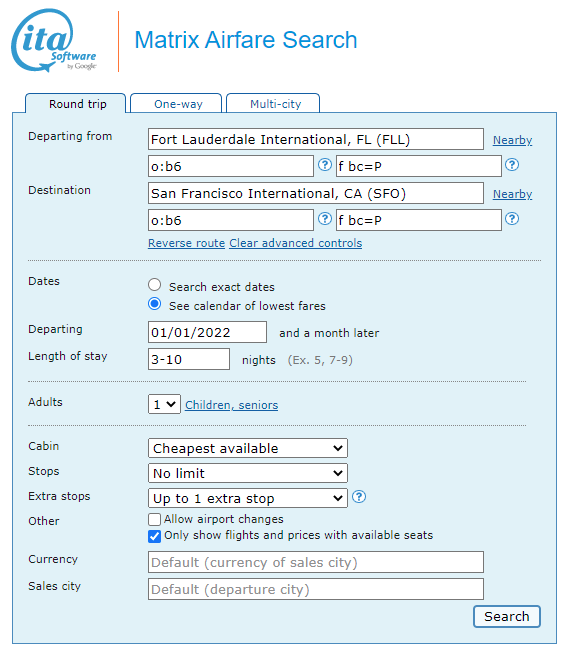Click Clear advanced controls link
Screen dimensions: 567x665
coord(296,243)
